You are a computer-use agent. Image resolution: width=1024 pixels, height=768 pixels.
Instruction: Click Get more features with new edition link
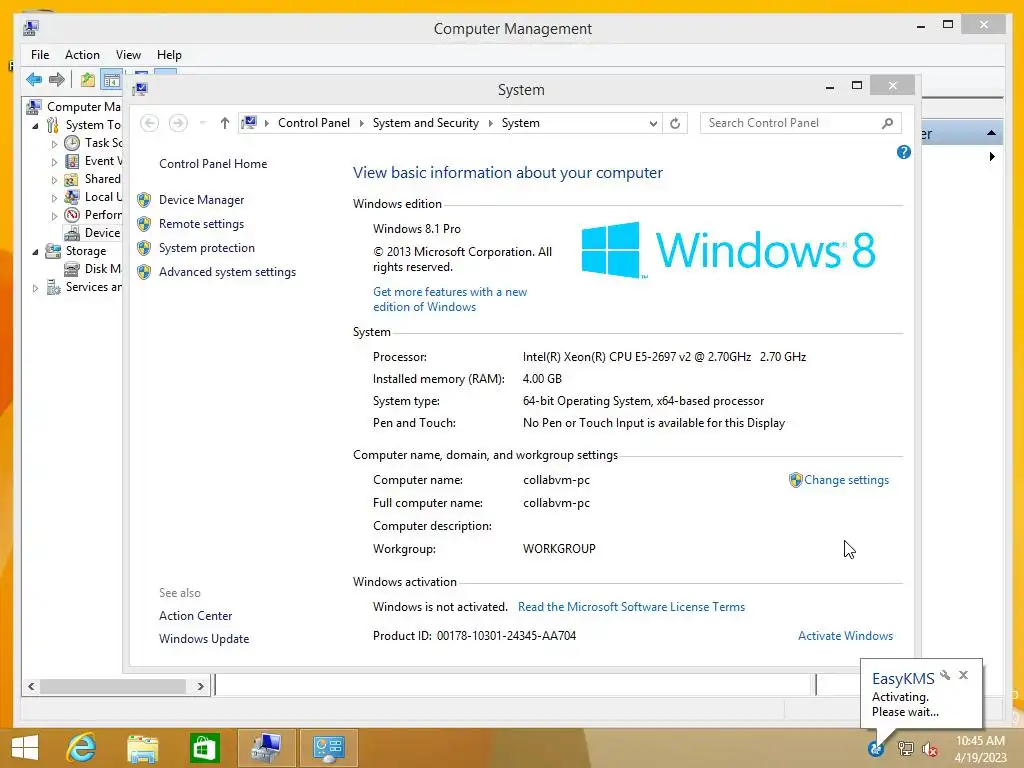pyautogui.click(x=450, y=299)
